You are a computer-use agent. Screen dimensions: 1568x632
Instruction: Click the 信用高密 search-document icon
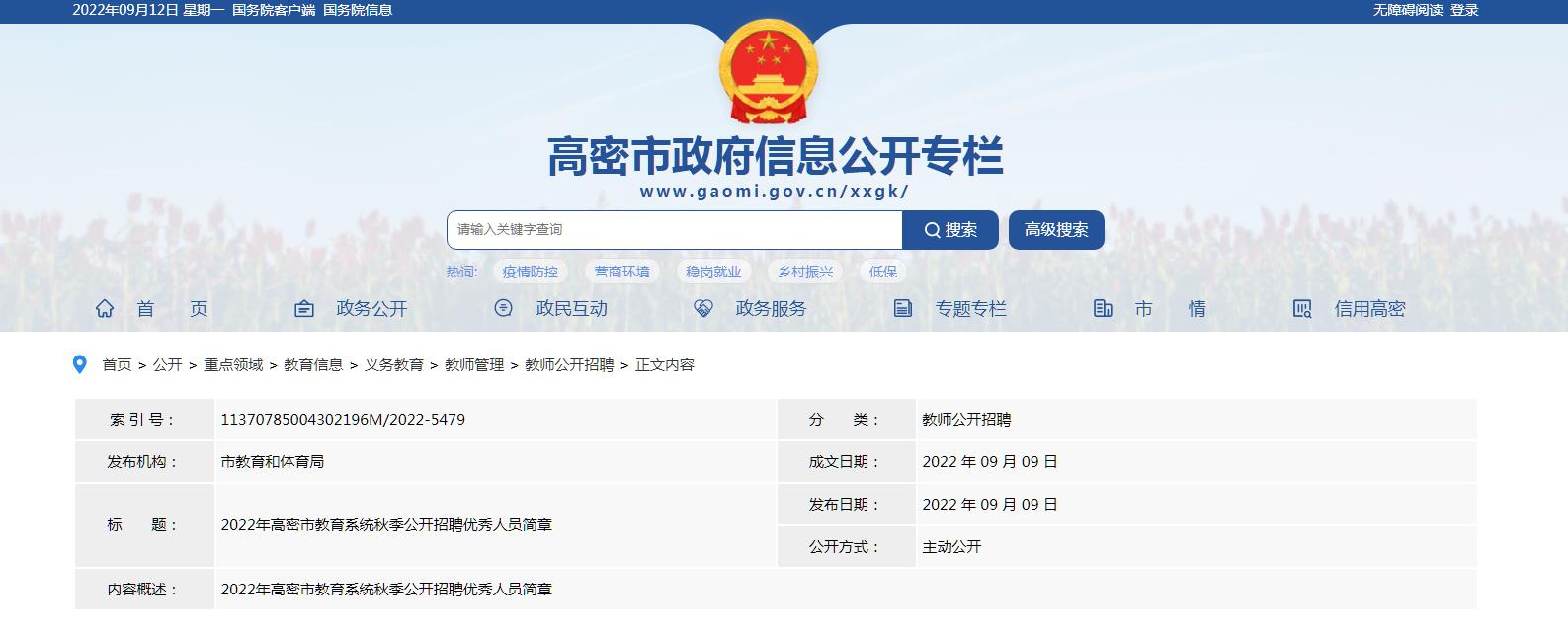click(x=1302, y=309)
